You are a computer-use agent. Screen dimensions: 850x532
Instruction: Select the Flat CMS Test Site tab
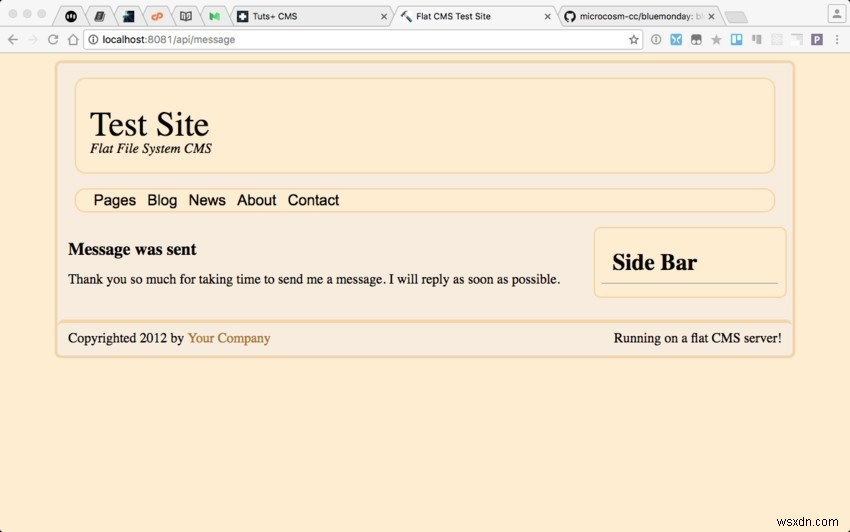point(474,16)
